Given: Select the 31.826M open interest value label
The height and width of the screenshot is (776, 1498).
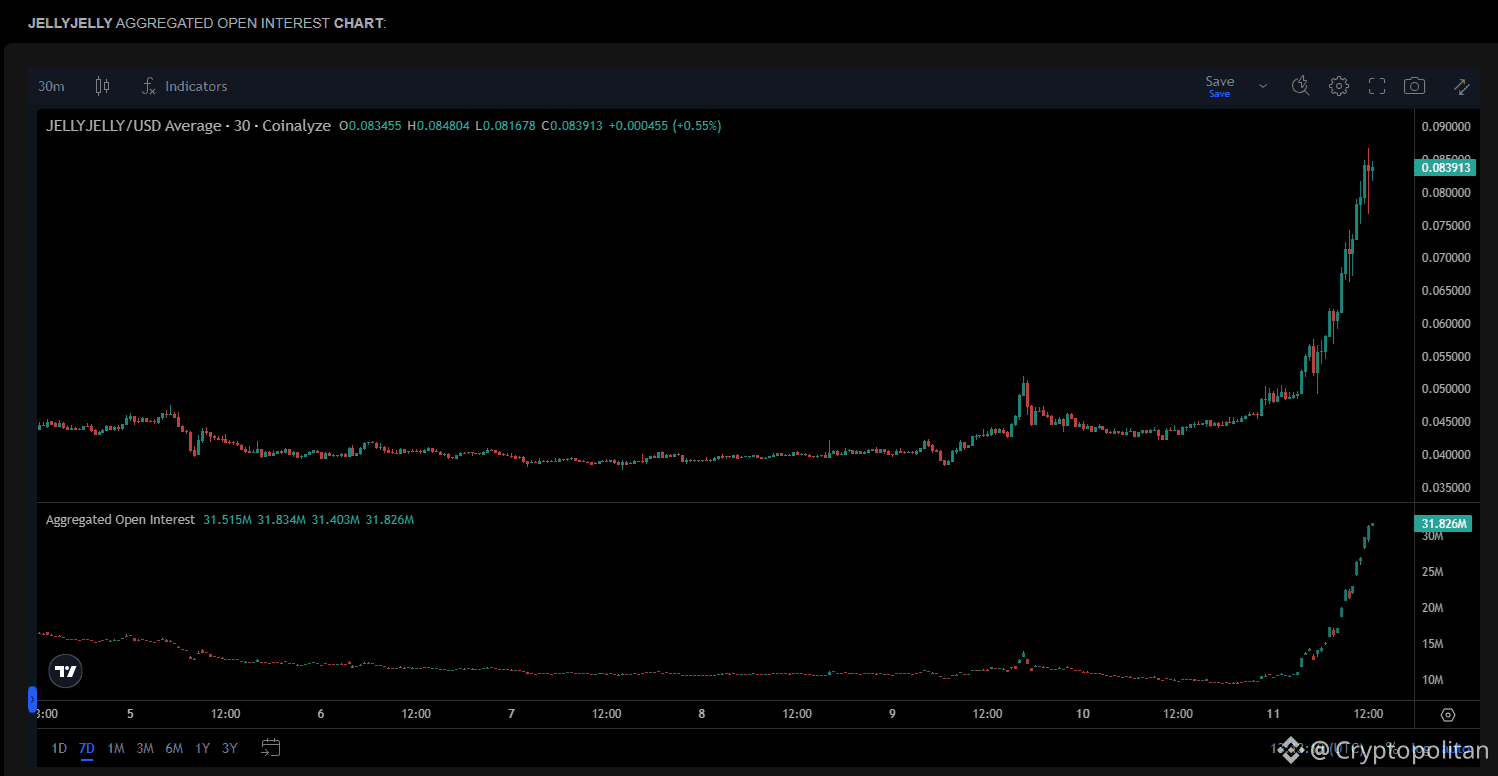Looking at the screenshot, I should [1441, 523].
